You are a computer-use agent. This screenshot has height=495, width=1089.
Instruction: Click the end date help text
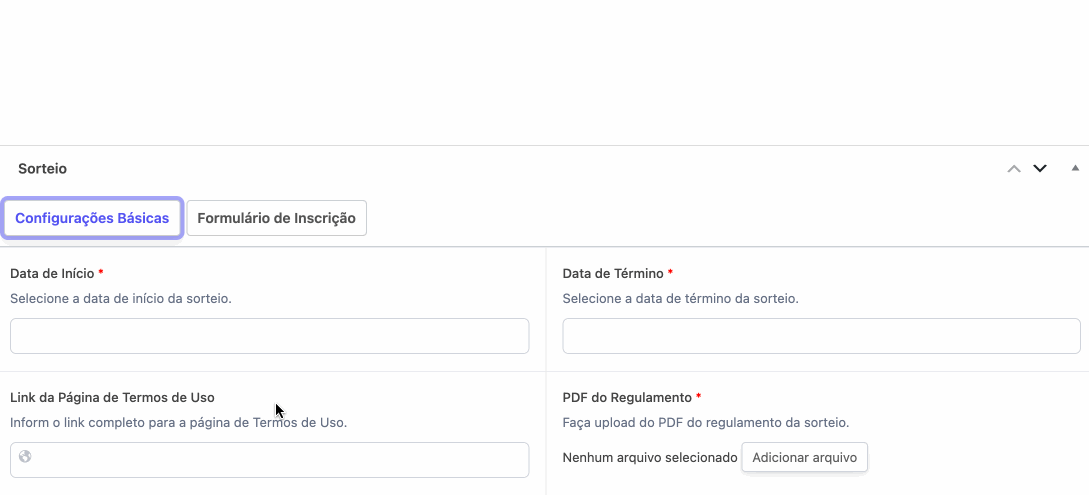coord(680,298)
